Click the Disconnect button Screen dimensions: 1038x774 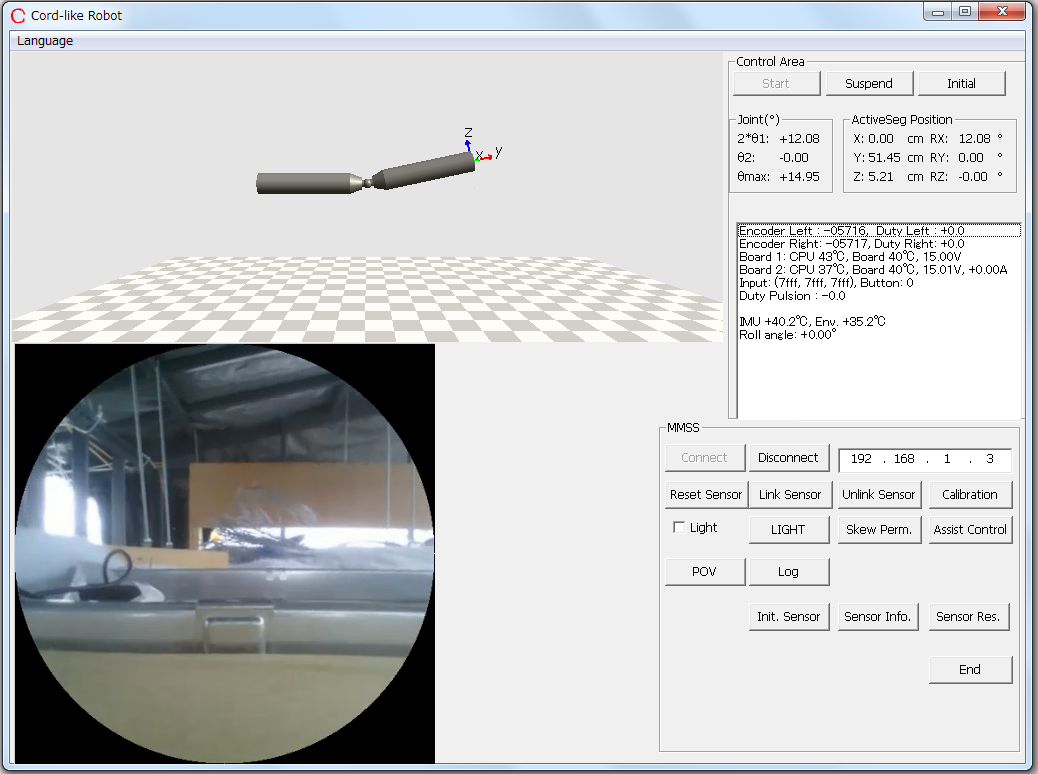788,458
